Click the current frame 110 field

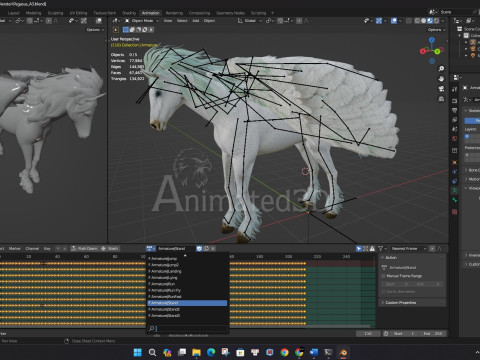tap(368, 333)
